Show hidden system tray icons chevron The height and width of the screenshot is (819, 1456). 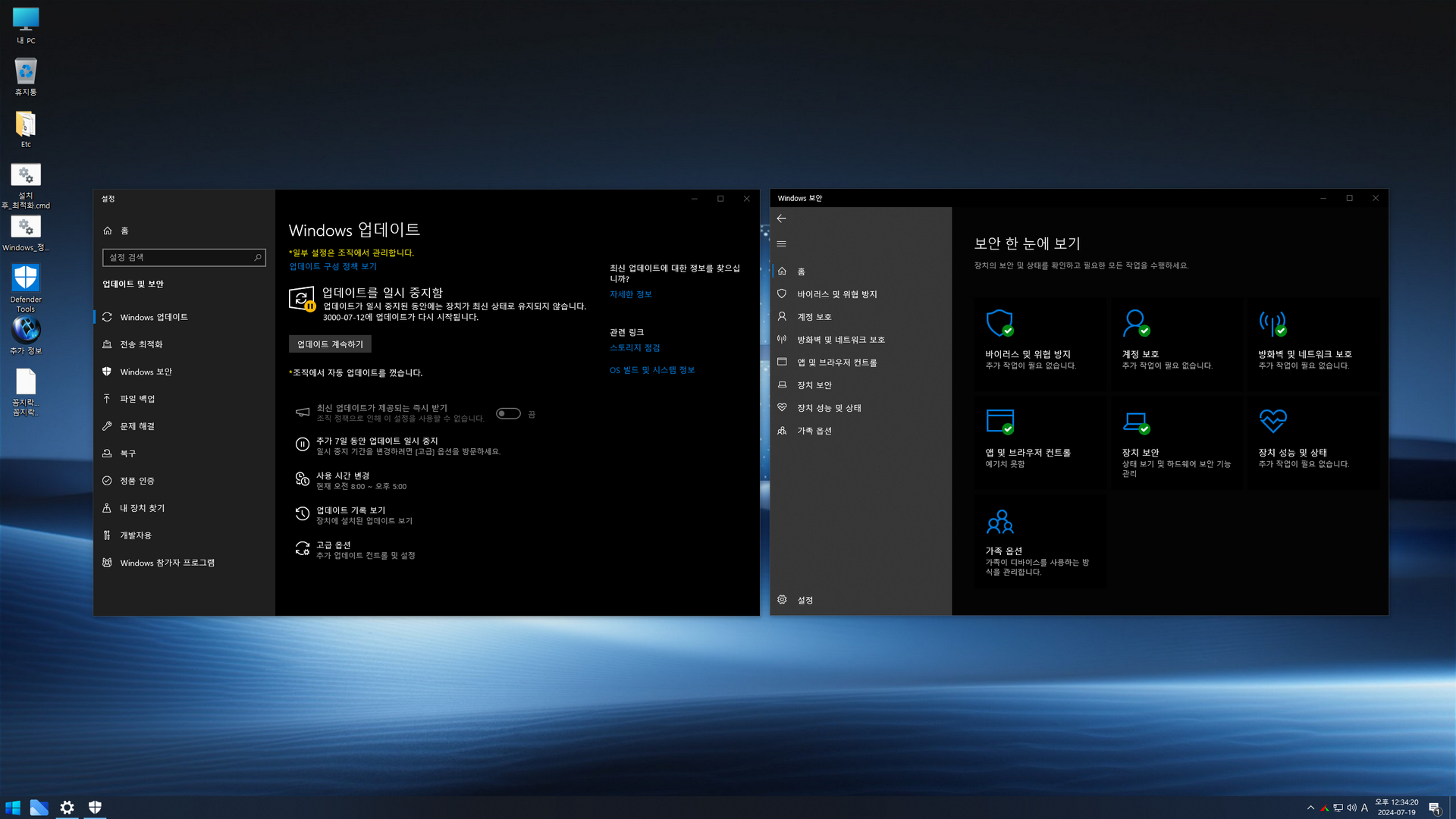tap(1310, 808)
